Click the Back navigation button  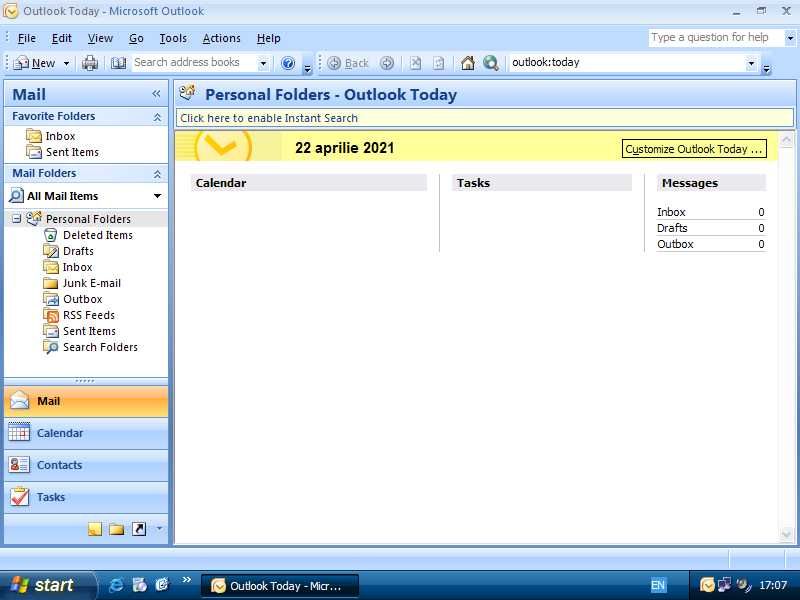pyautogui.click(x=348, y=63)
